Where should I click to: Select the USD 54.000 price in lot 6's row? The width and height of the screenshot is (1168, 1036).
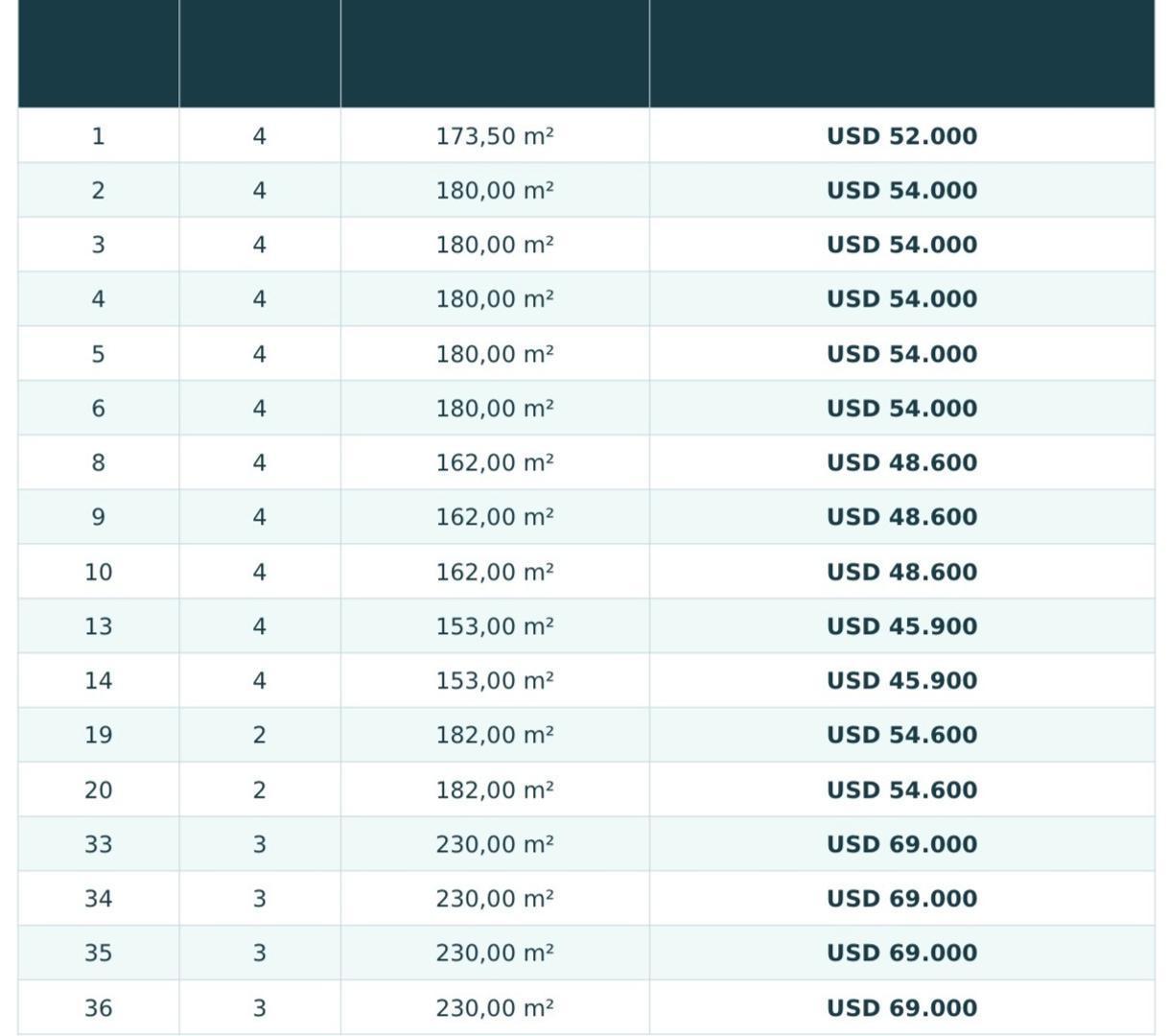coord(901,409)
